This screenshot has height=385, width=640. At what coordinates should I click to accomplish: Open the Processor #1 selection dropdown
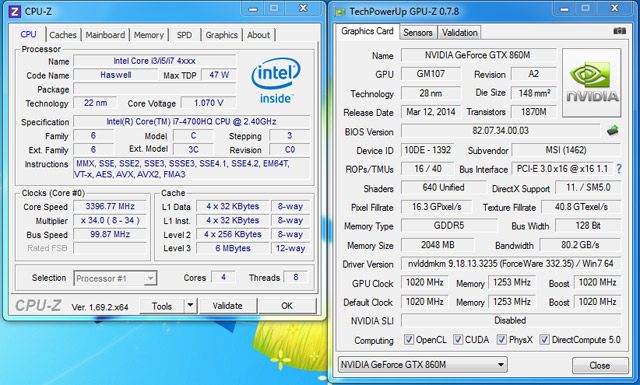[115, 278]
